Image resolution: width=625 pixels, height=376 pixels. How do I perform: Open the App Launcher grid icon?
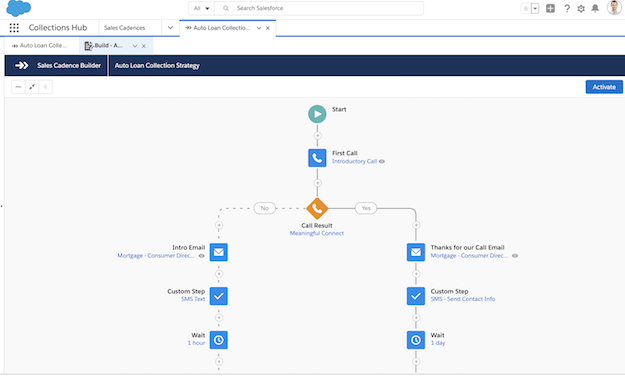point(14,28)
